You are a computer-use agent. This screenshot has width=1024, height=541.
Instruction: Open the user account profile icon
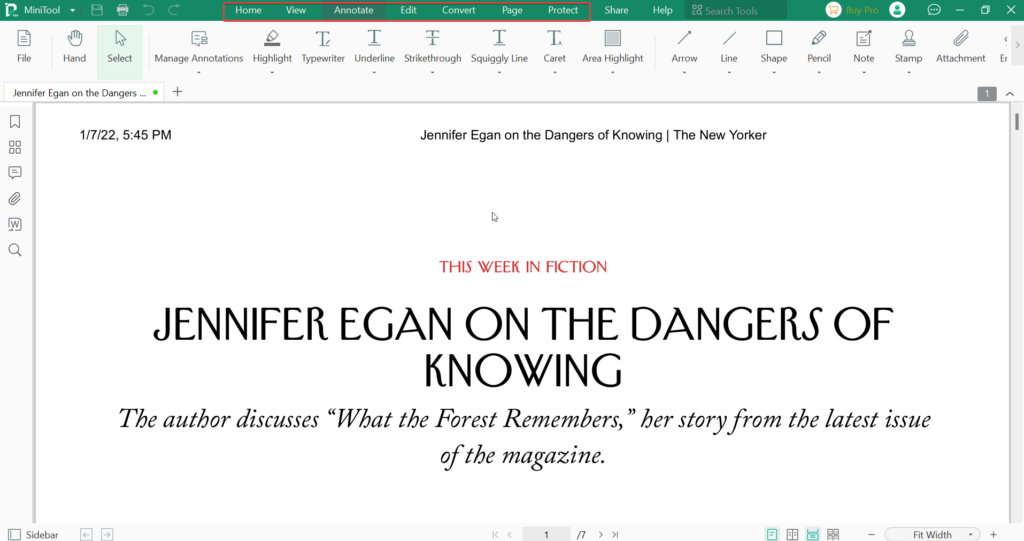897,10
